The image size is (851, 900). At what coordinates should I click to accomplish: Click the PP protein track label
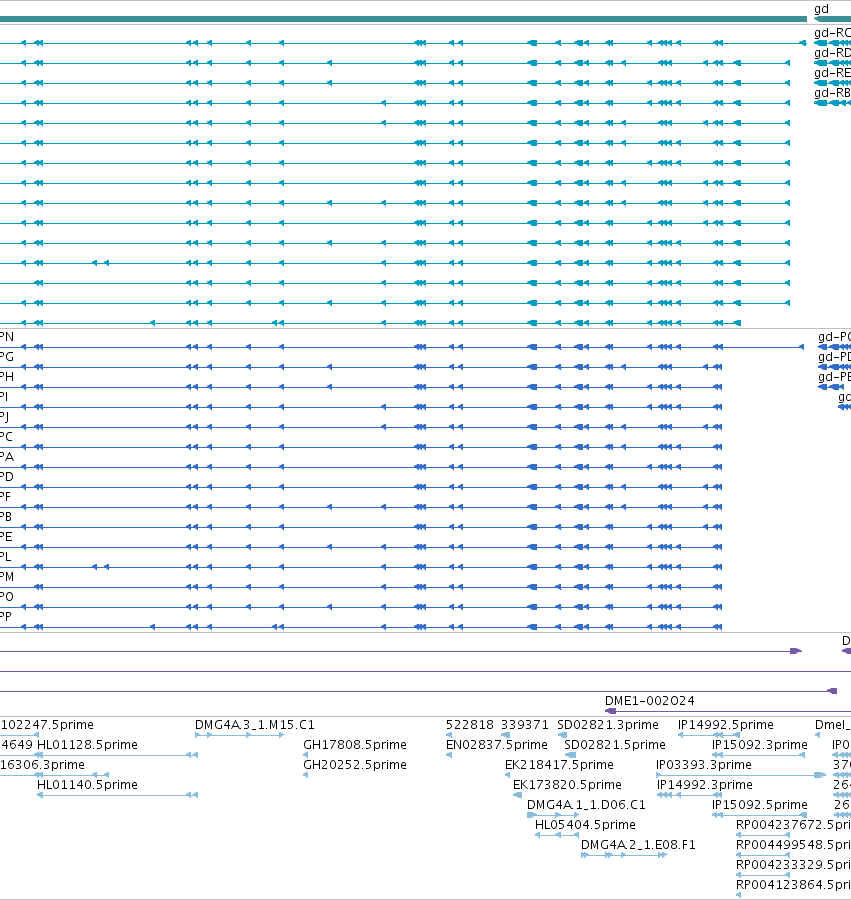[6, 617]
